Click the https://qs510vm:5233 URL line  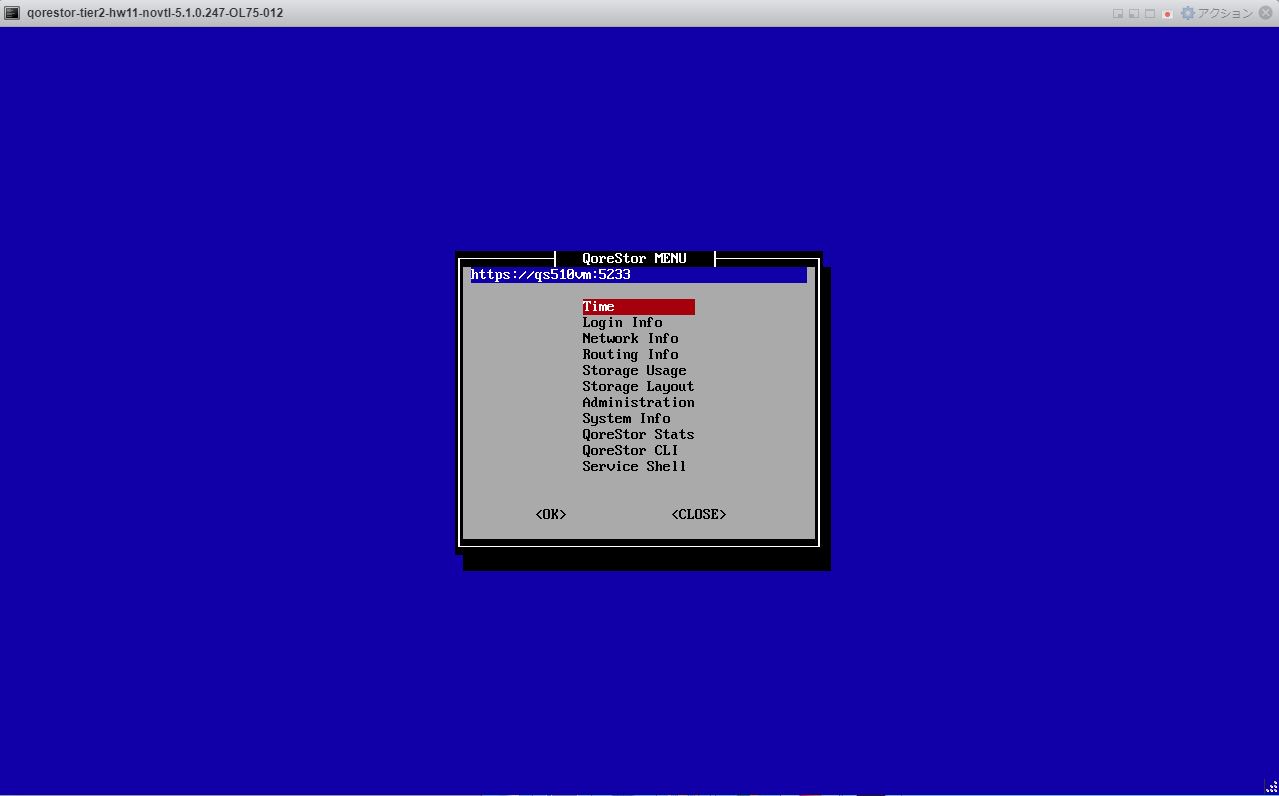[638, 275]
